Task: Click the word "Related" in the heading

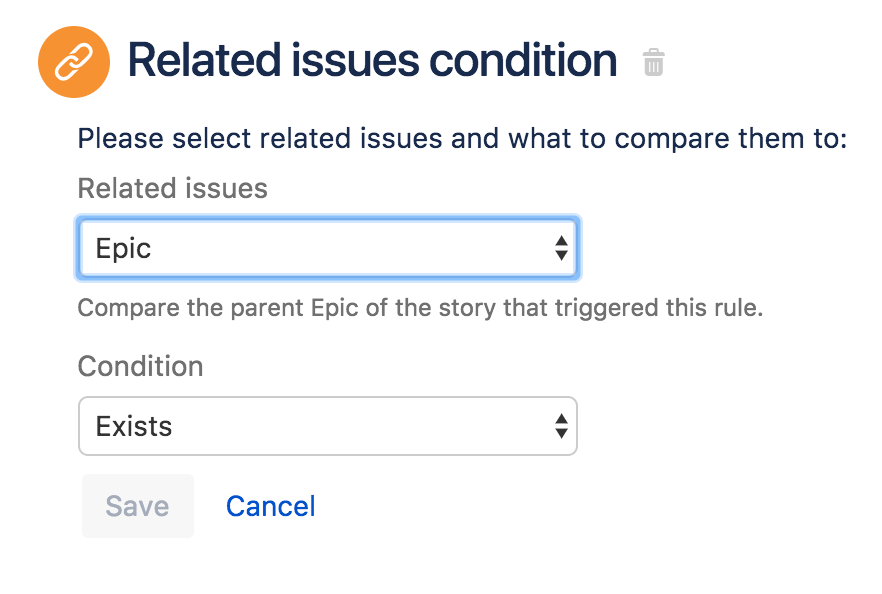Action: [x=200, y=62]
